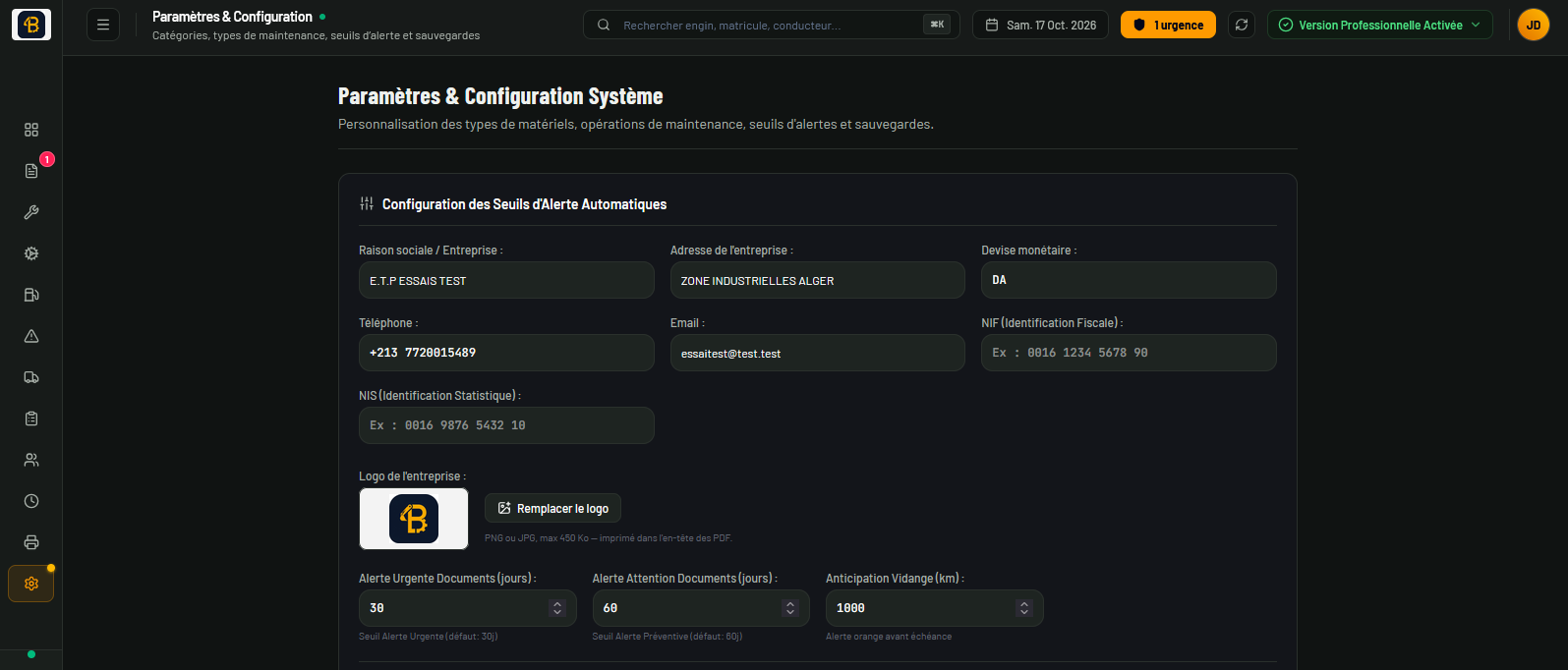Click the company logo preview thumbnail

tap(414, 519)
